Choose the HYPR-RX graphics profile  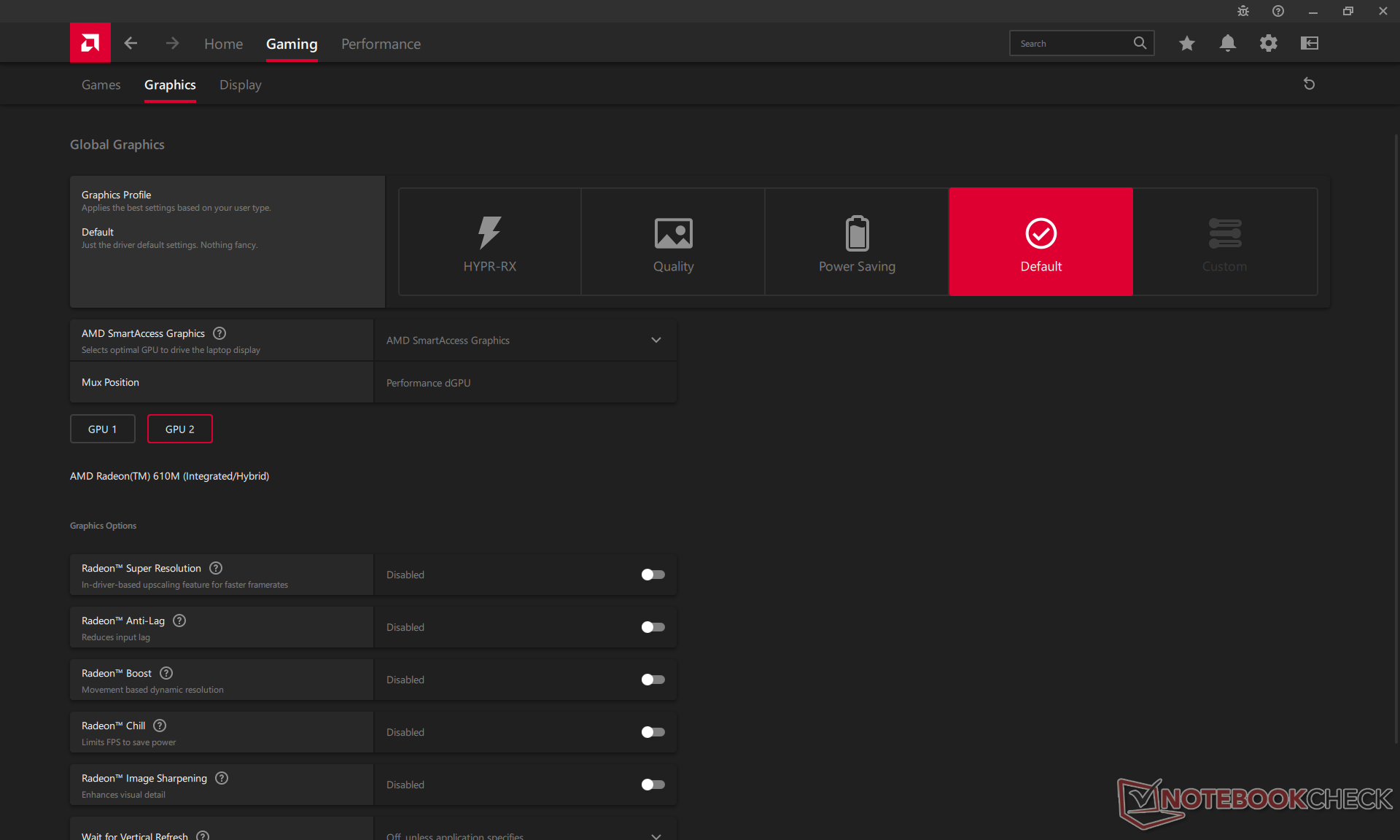490,242
